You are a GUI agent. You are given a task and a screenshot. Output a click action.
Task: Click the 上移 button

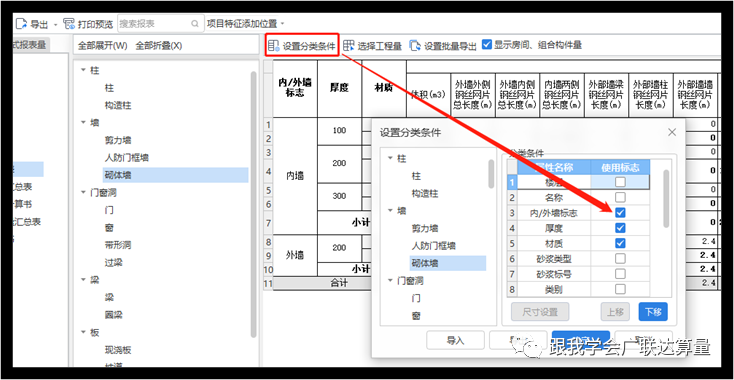pos(615,312)
